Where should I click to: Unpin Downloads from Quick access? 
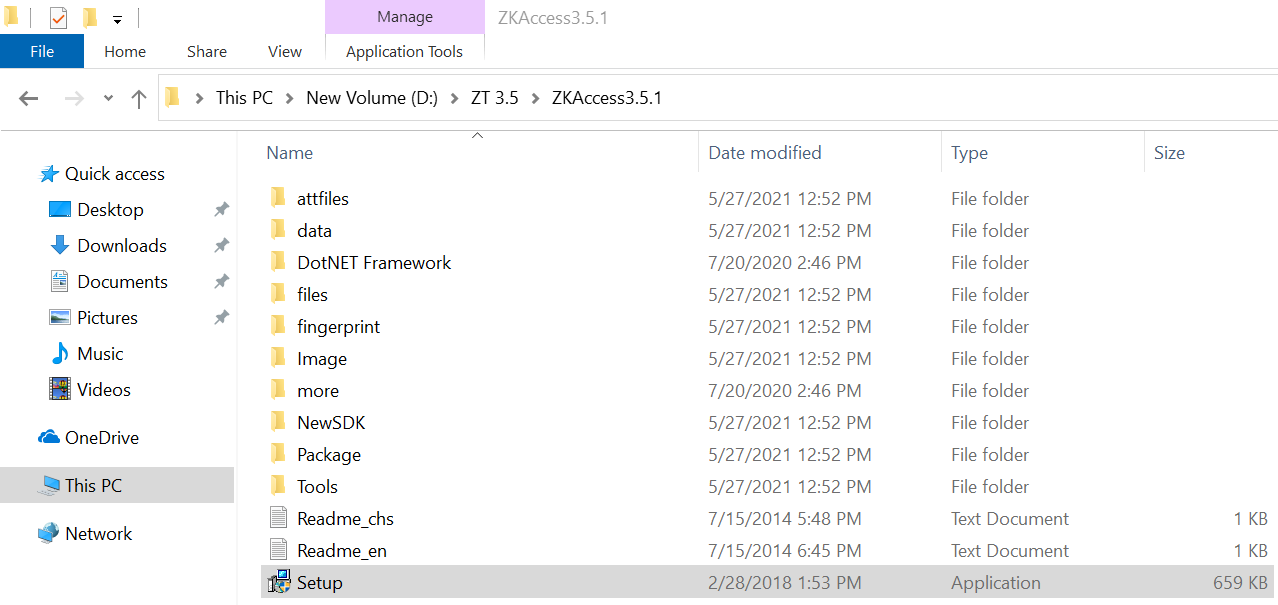tap(221, 245)
